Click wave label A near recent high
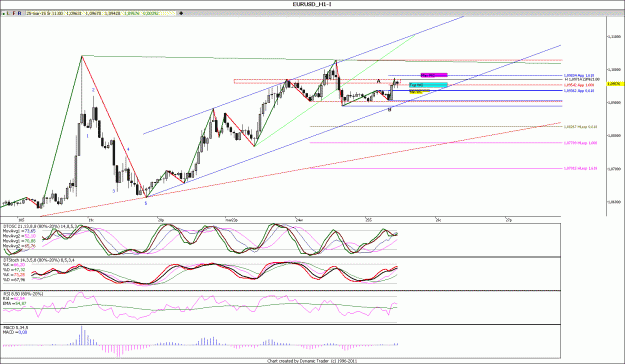Viewport: 625px width, 364px height. tap(379, 81)
